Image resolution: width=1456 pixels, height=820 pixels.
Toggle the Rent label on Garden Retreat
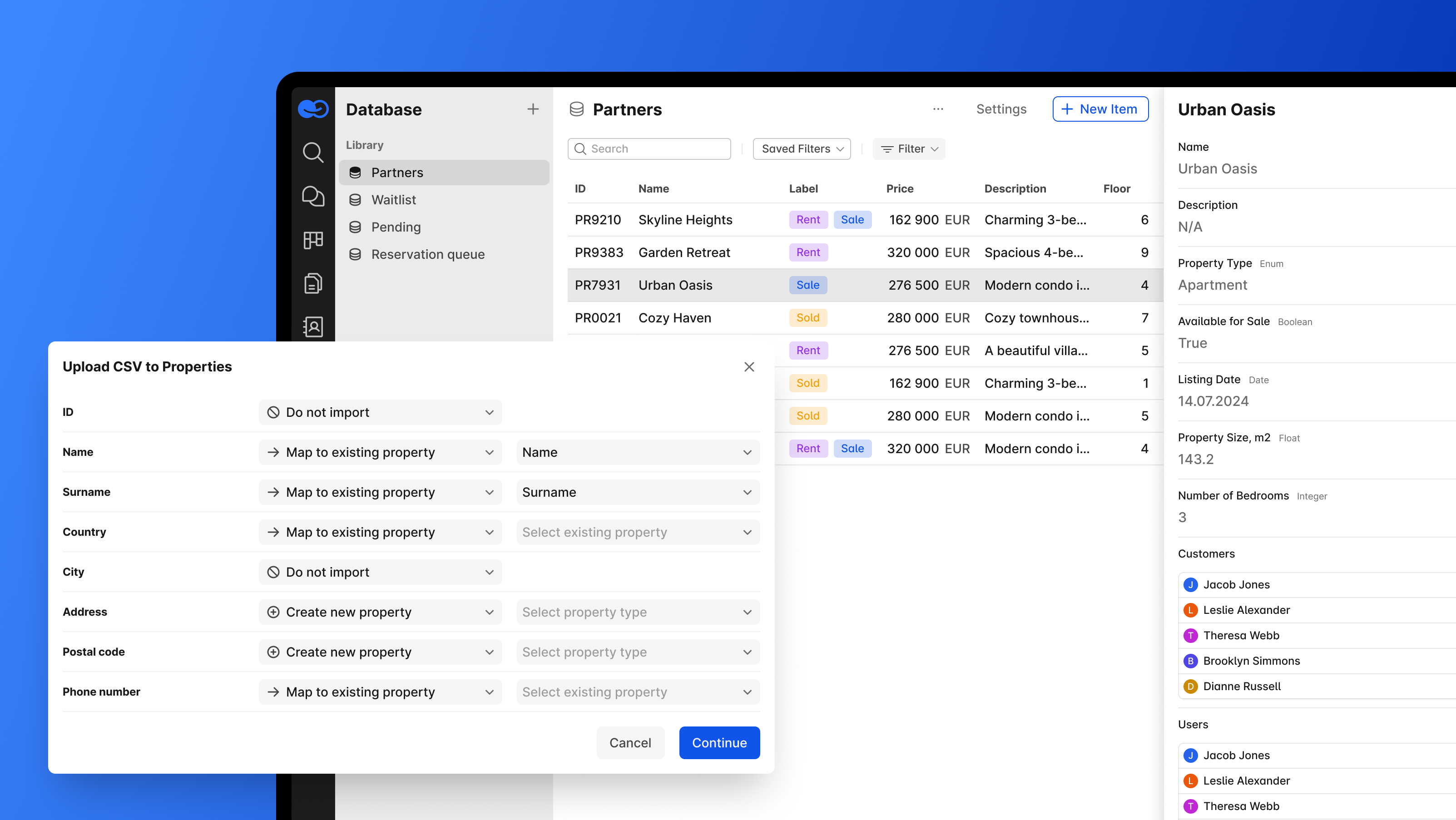(x=807, y=252)
